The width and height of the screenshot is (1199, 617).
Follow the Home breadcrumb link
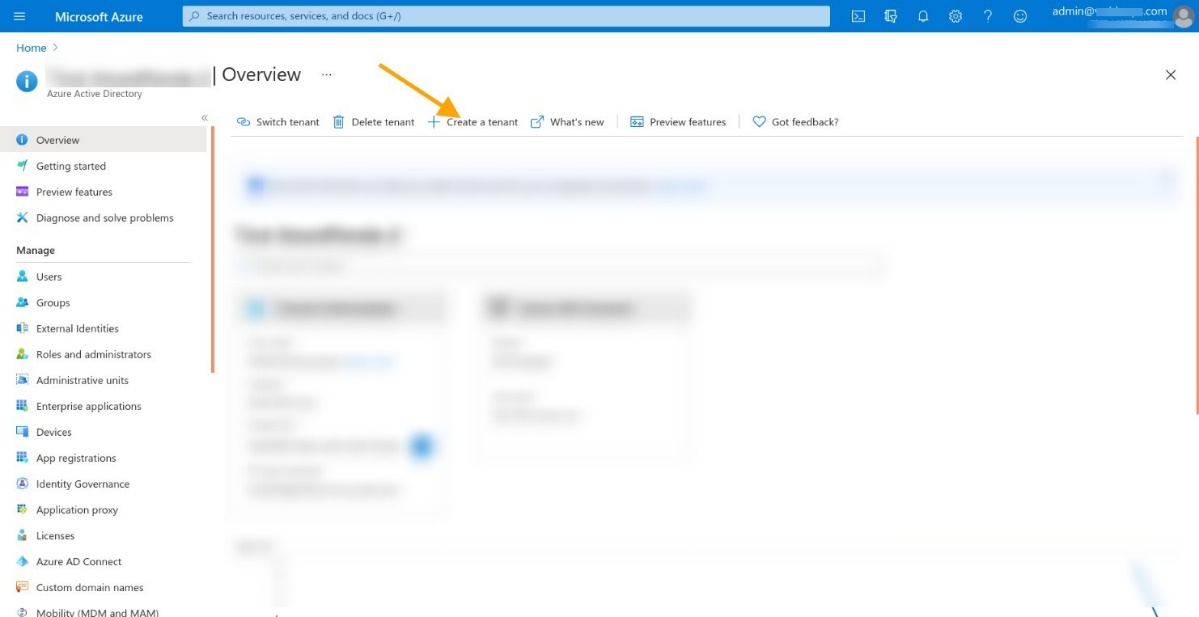(31, 47)
